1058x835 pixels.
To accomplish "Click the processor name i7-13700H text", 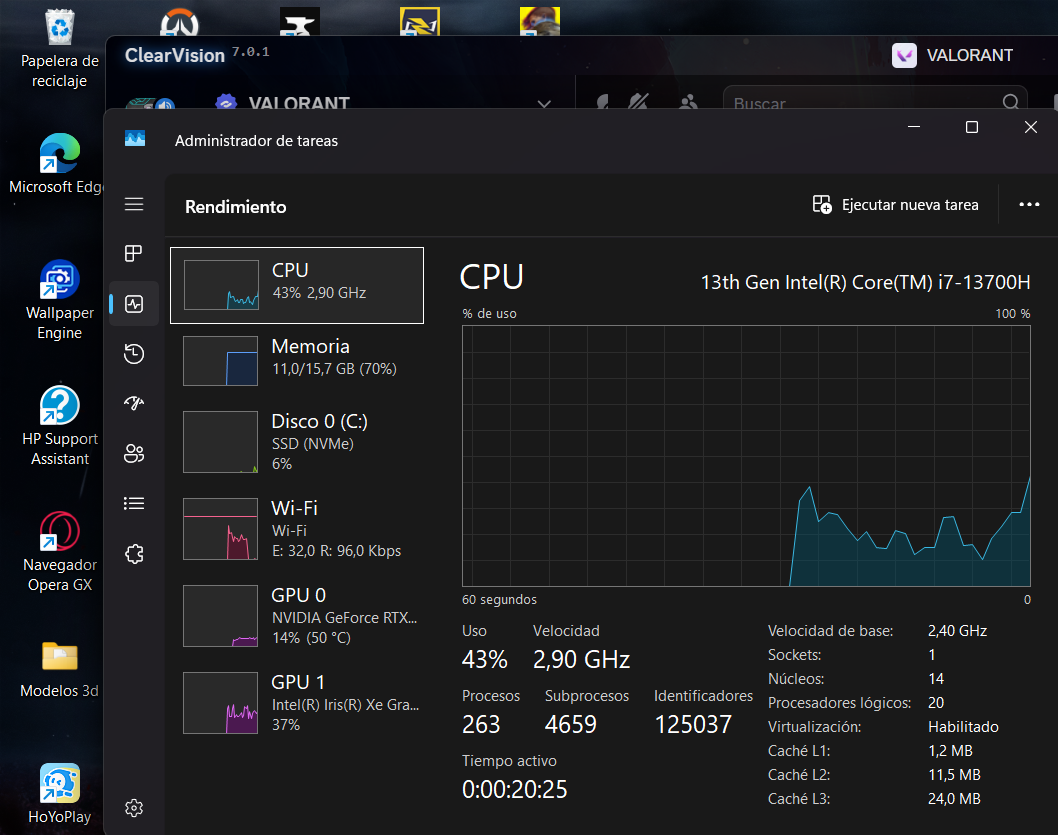I will (x=865, y=282).
